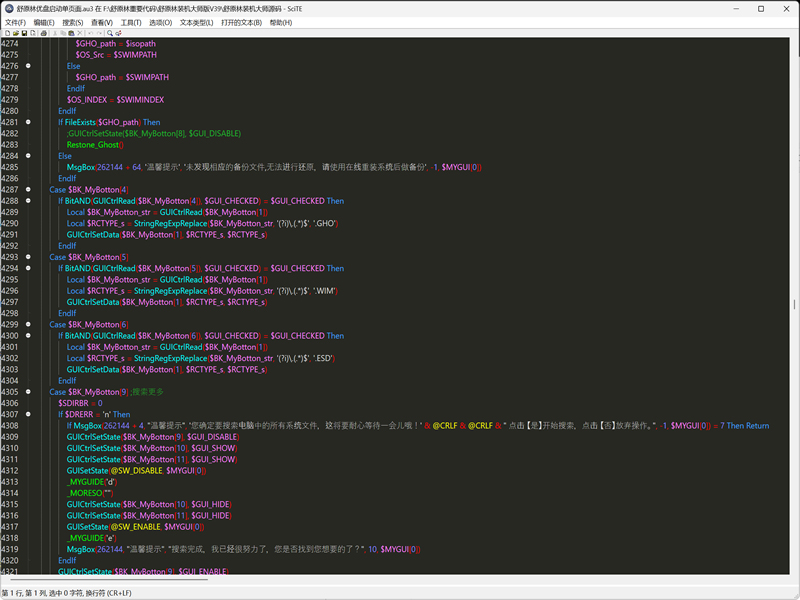The width and height of the screenshot is (800, 600).
Task: Print the script with the printer icon
Action: (44, 33)
